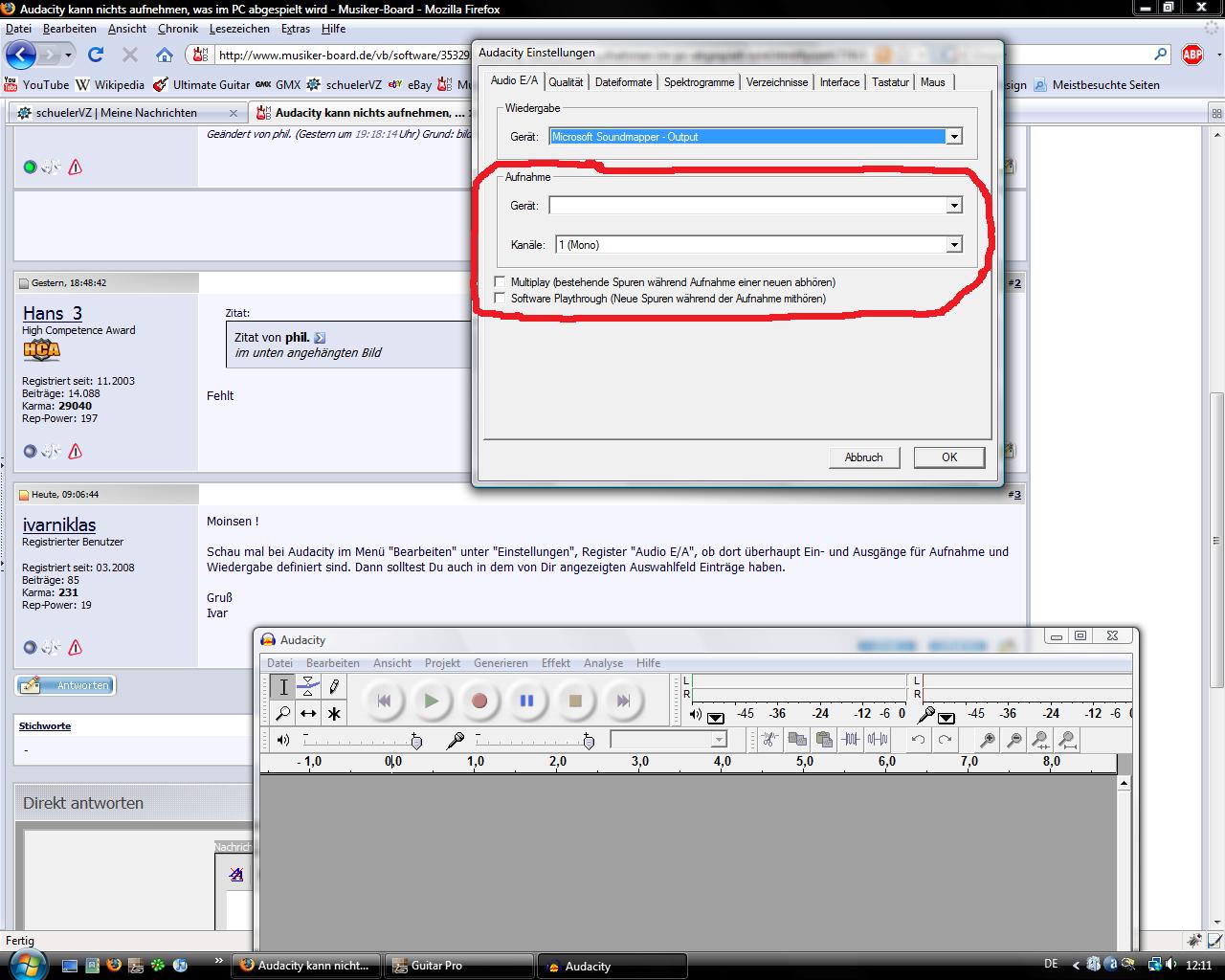This screenshot has height=980, width=1225.
Task: Click the green Play button in Audacity
Action: click(x=432, y=701)
